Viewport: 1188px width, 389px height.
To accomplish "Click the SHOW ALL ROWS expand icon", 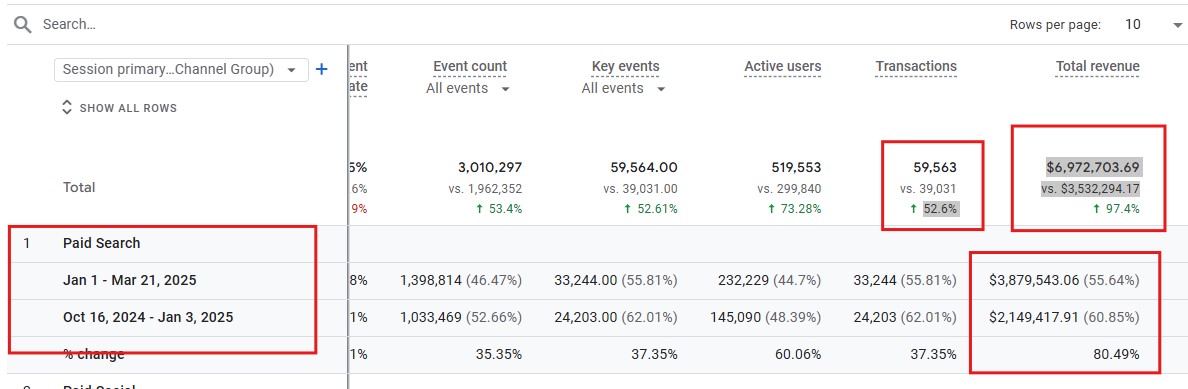I will pyautogui.click(x=66, y=108).
